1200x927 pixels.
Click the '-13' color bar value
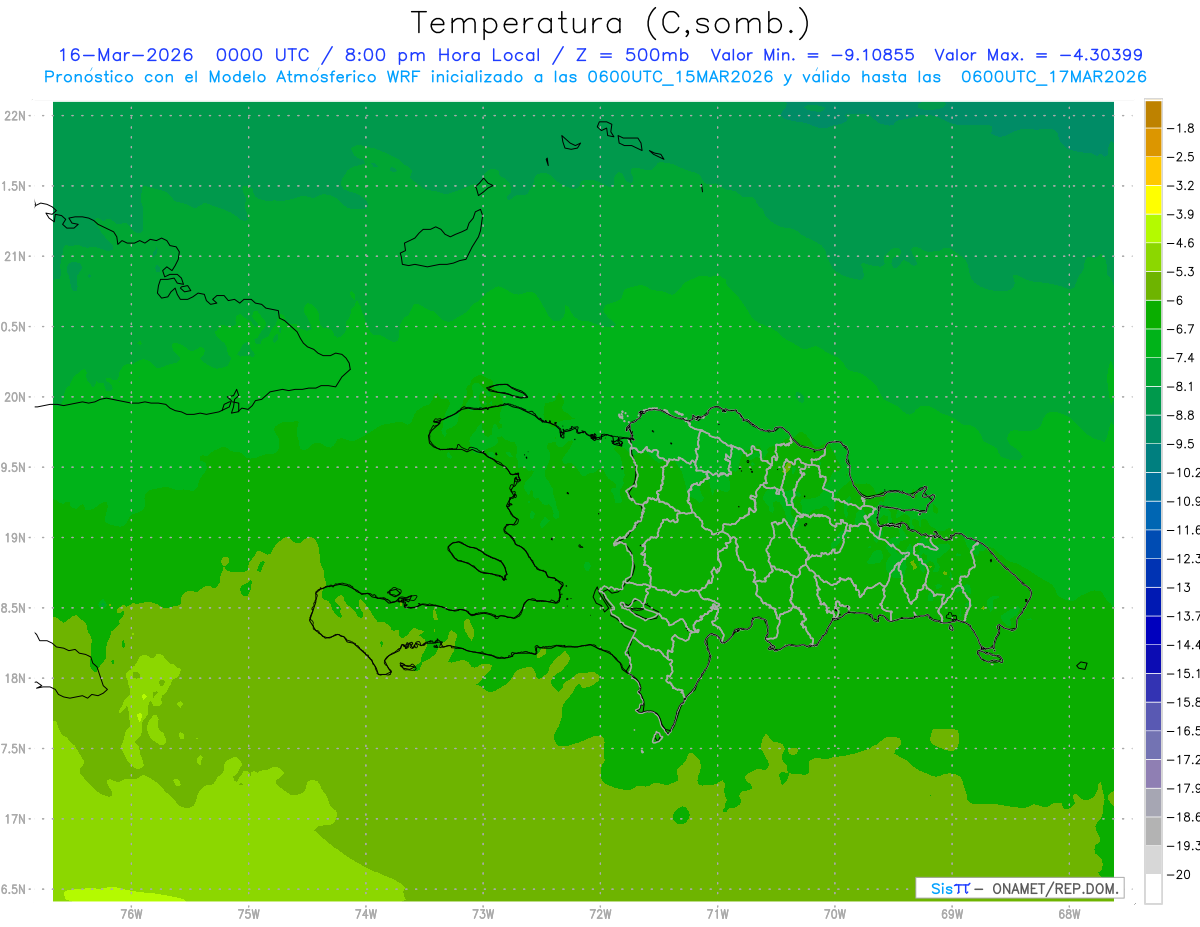1179,587
